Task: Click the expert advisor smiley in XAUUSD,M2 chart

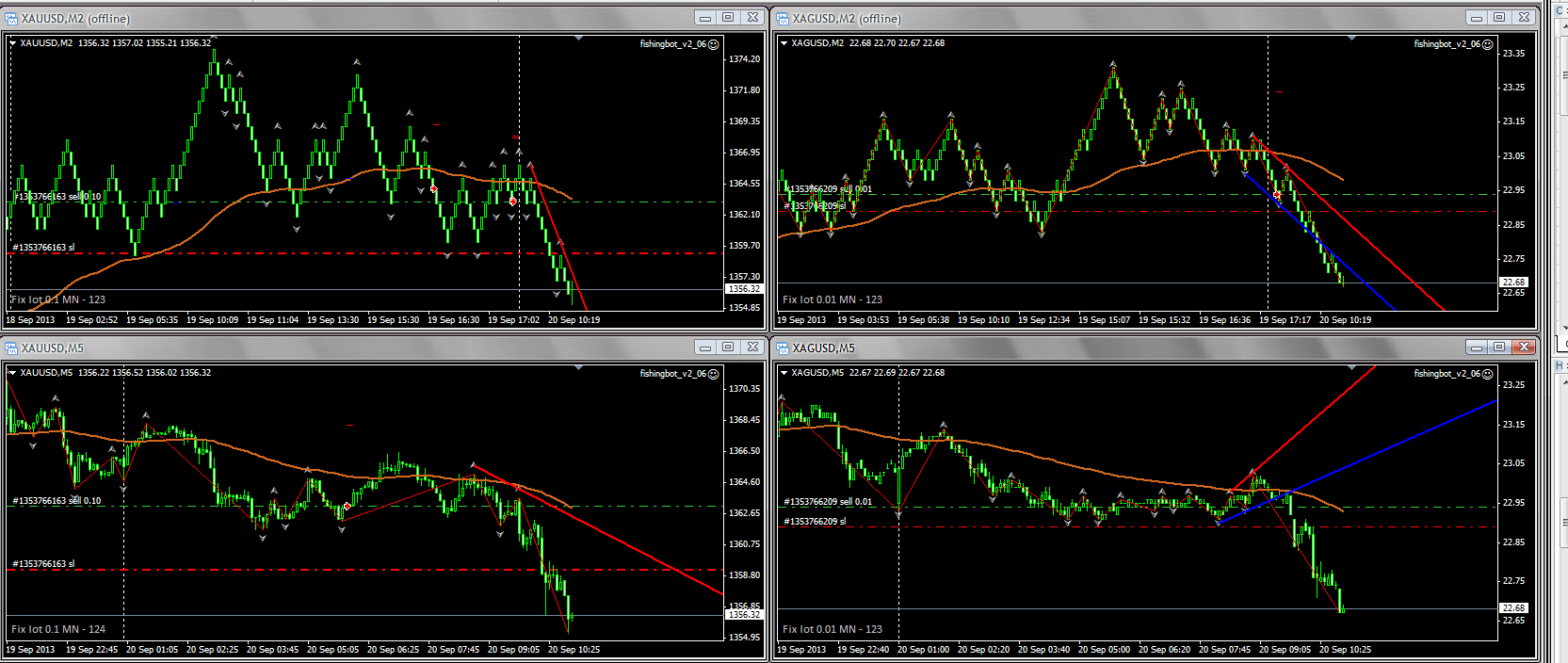Action: [x=714, y=44]
